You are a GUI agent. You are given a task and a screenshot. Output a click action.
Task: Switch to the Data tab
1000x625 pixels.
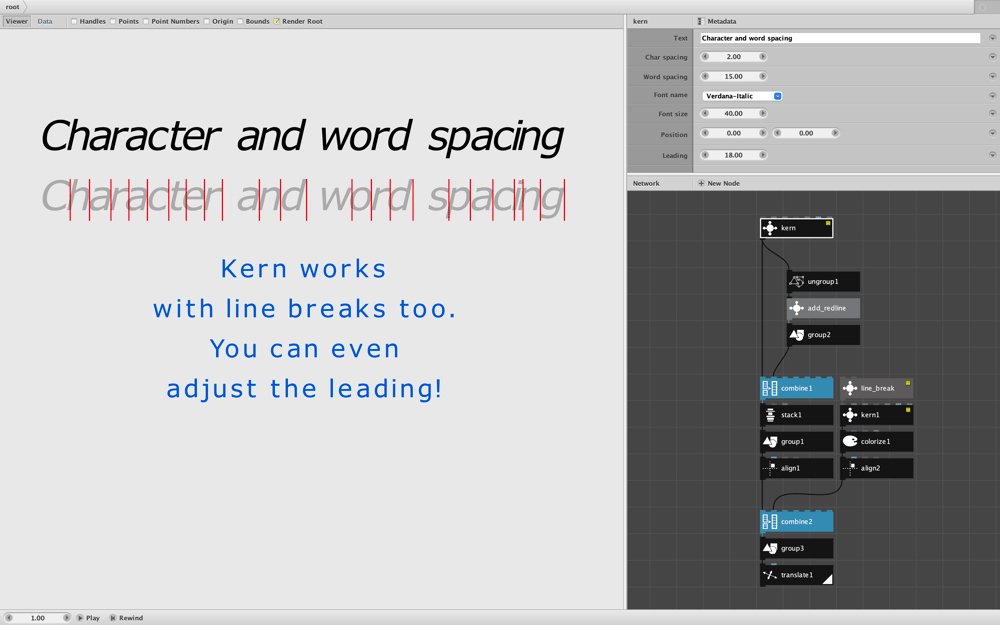pos(45,21)
